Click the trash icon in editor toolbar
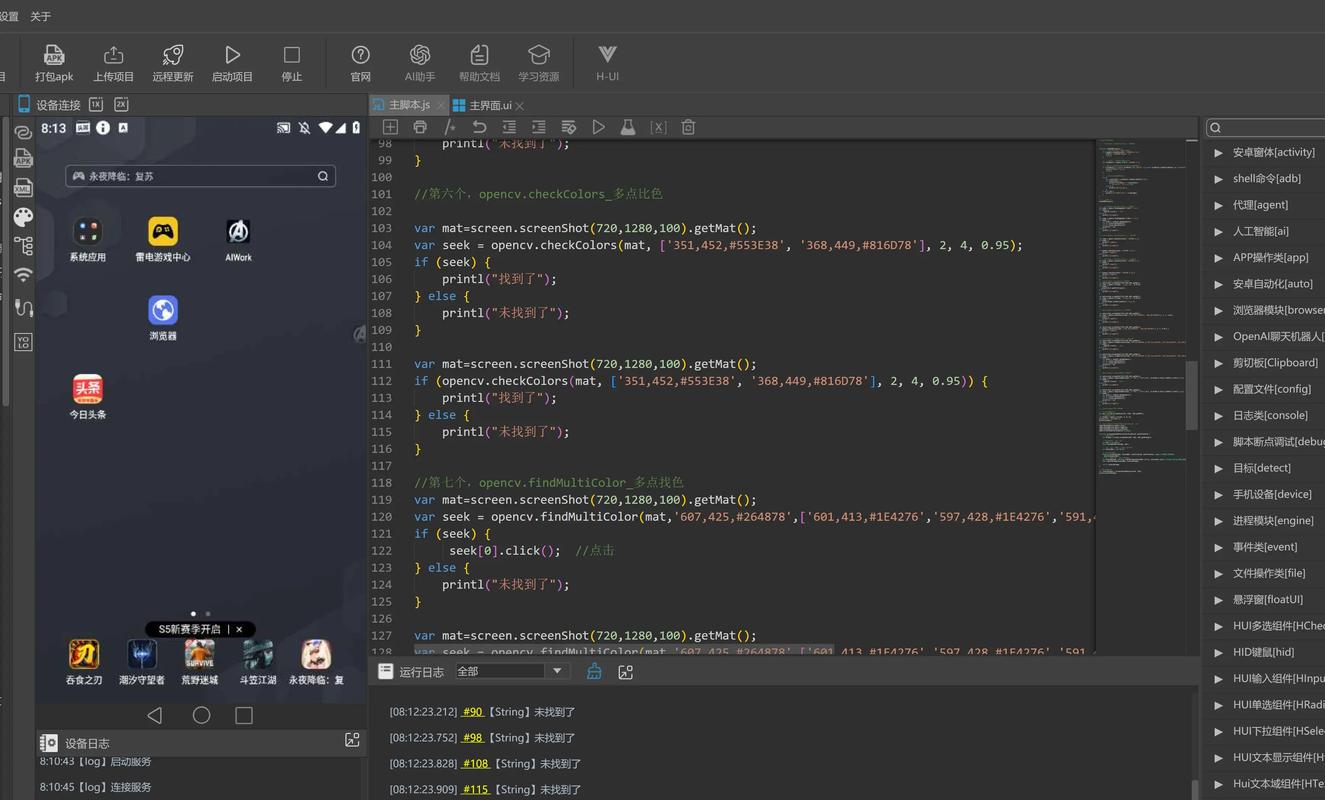This screenshot has width=1325, height=800. [x=687, y=127]
